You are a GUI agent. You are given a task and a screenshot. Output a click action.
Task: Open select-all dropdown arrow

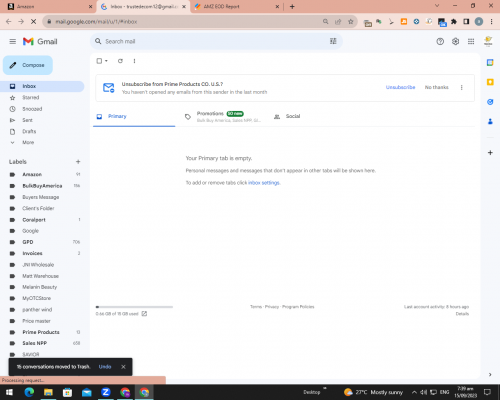(106, 61)
